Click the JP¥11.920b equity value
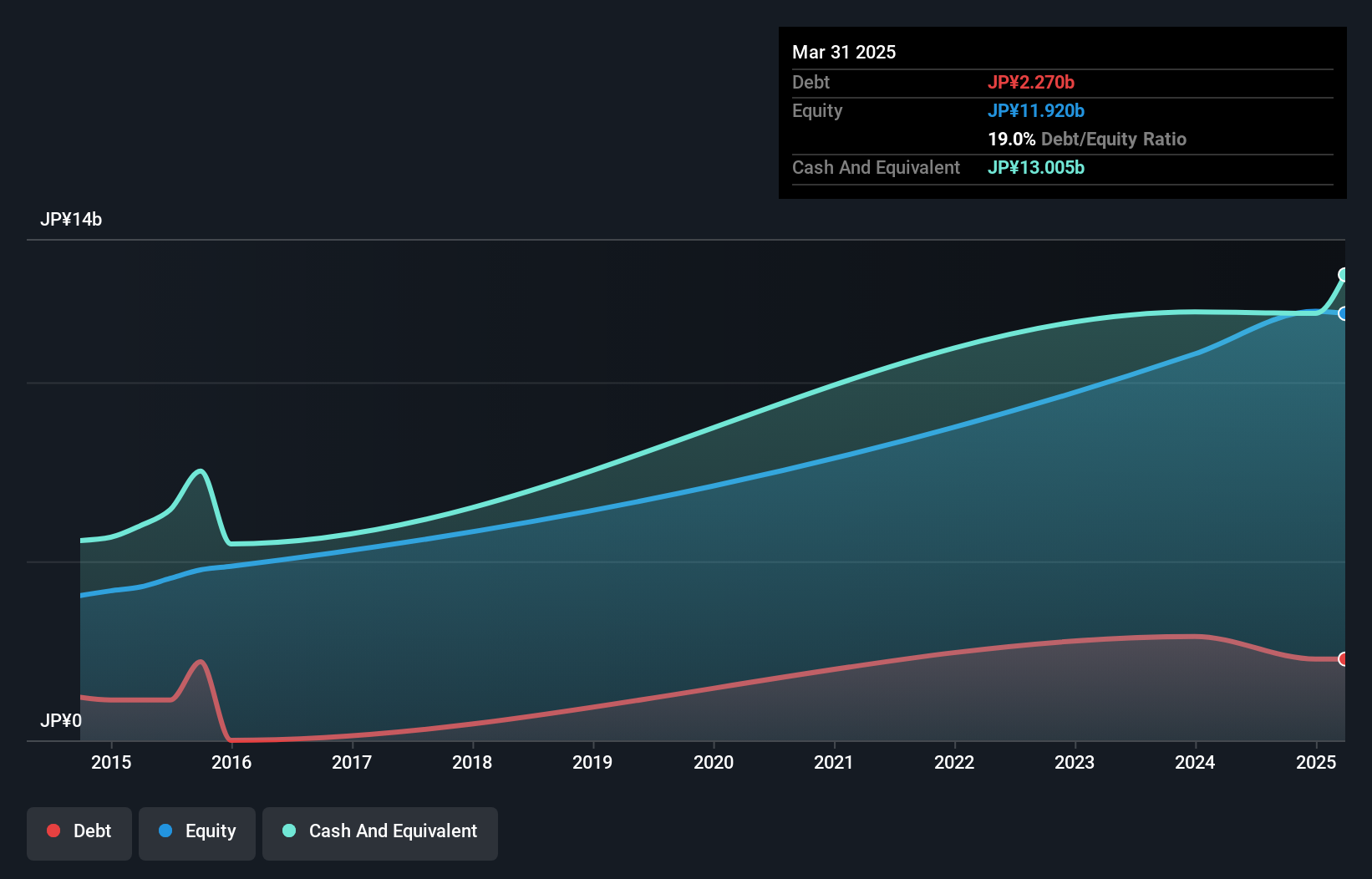Image resolution: width=1372 pixels, height=879 pixels. 1036,110
